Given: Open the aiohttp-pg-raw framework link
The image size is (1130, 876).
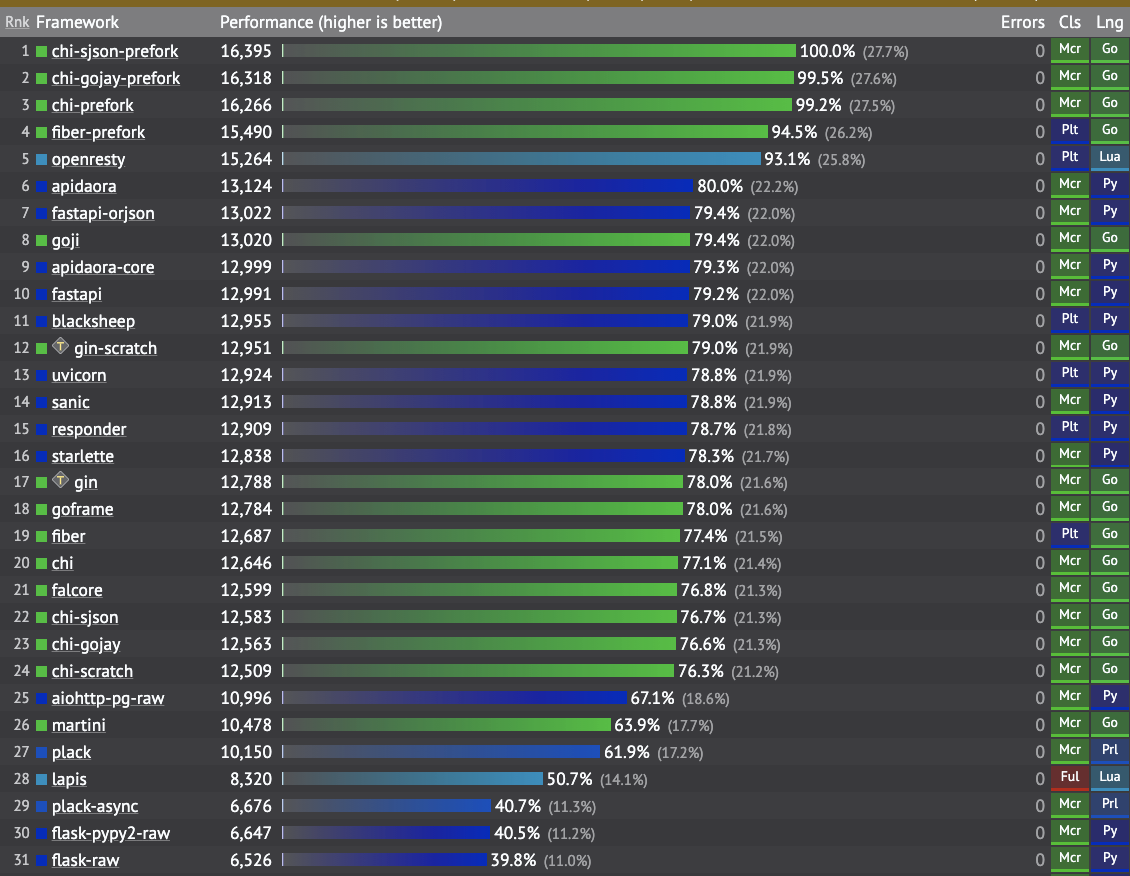Looking at the screenshot, I should click(107, 698).
